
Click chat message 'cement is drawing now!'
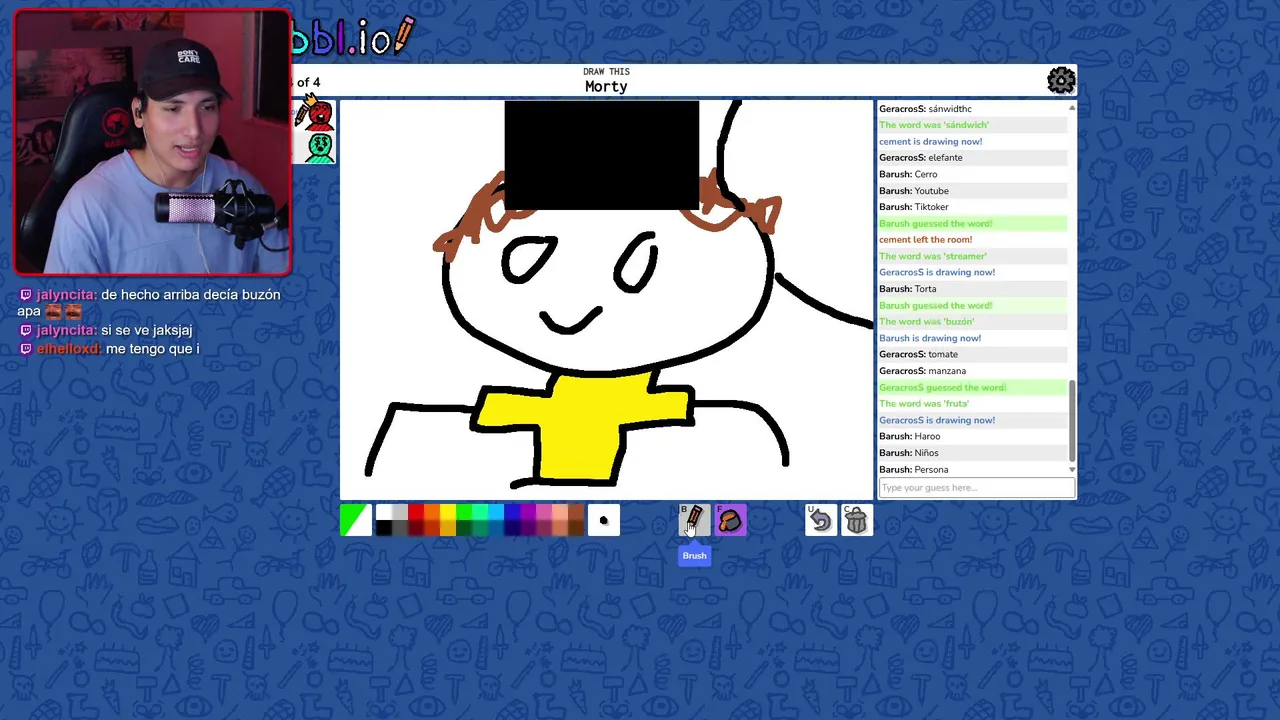930,141
